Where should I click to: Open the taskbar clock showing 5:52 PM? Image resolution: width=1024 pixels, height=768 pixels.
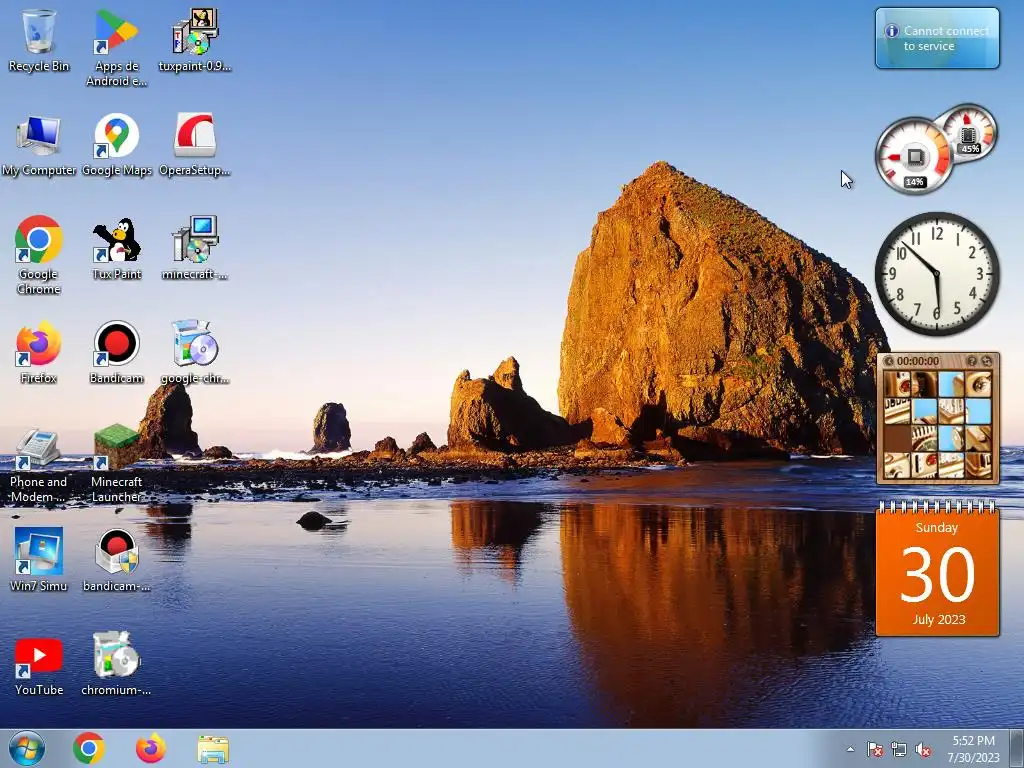pos(973,749)
